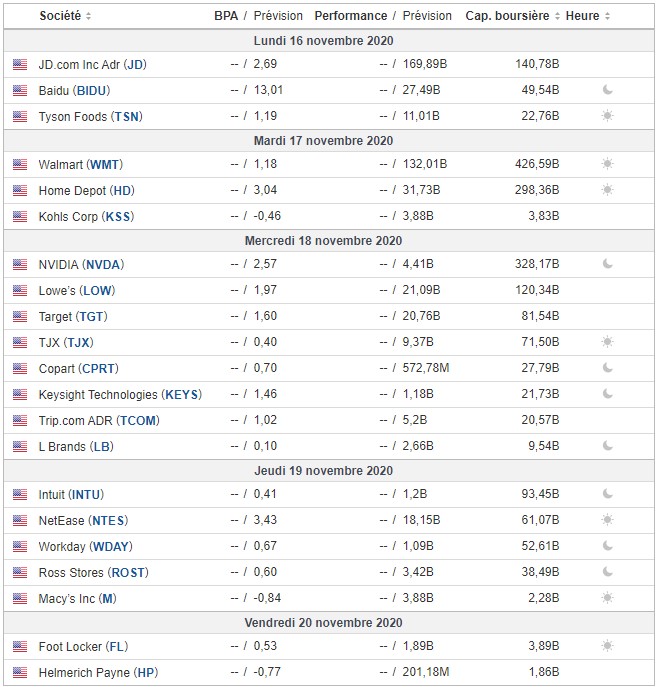Click the US flag next to Foot Locker

click(x=20, y=646)
